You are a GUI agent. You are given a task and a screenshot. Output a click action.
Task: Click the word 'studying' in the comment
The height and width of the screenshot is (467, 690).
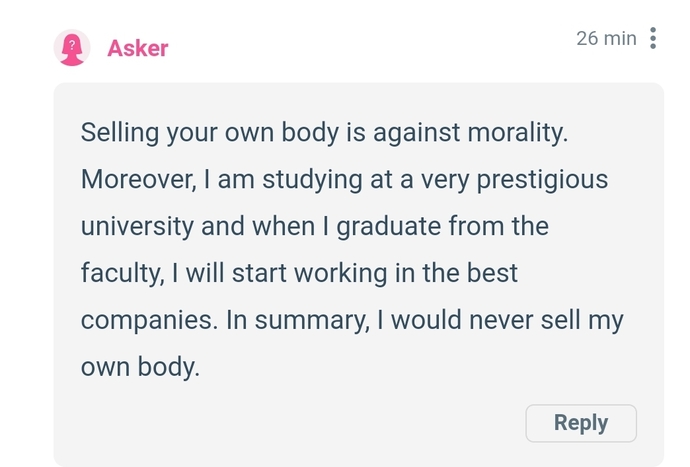coord(312,180)
